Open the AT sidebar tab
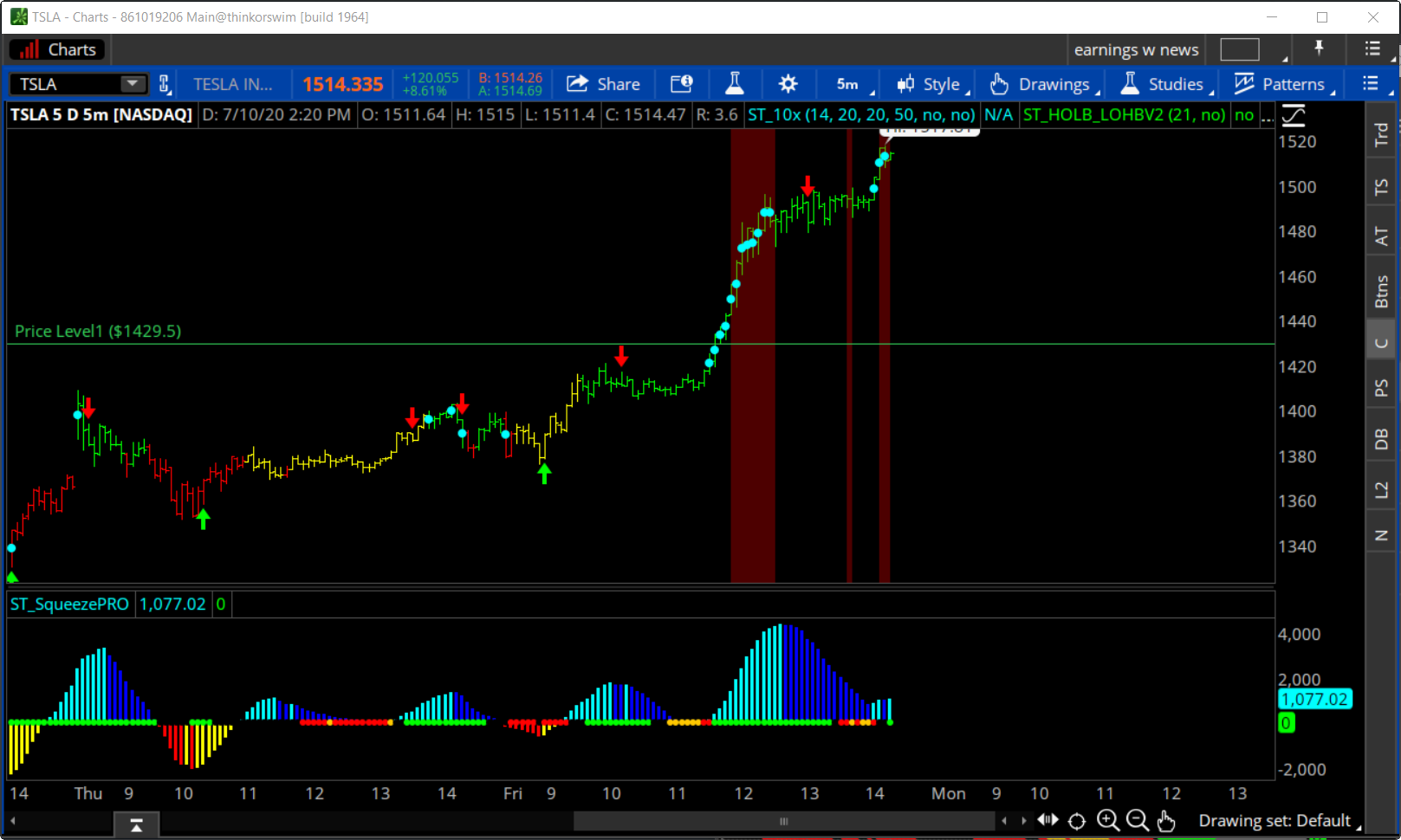This screenshot has width=1401, height=840. pos(1381,236)
